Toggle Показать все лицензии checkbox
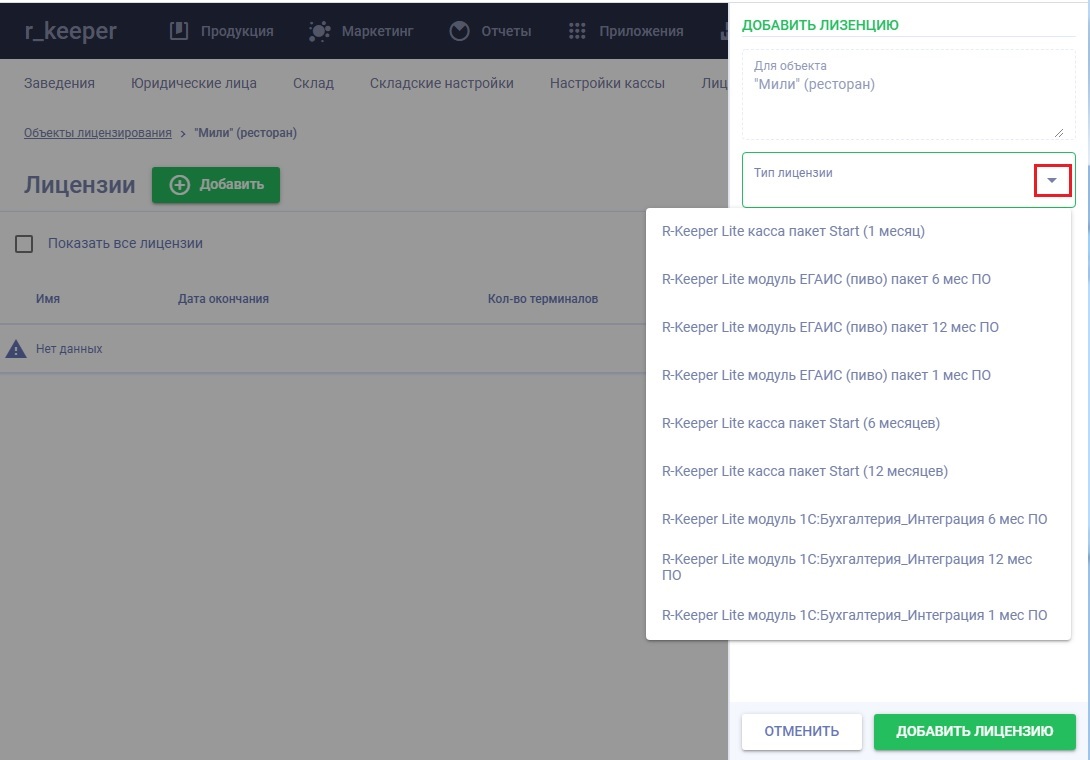This screenshot has height=760, width=1090. [24, 244]
